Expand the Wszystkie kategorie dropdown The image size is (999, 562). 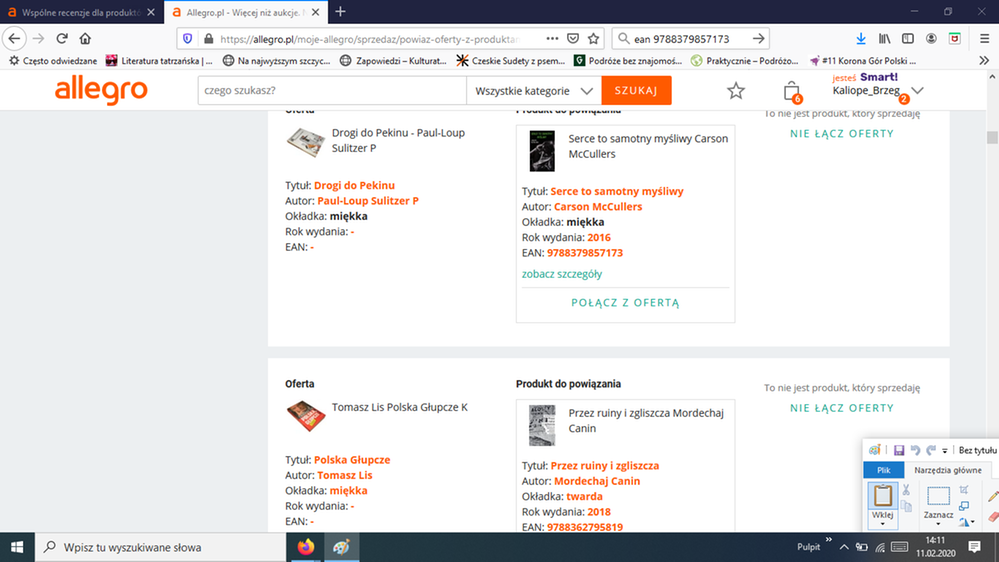coord(534,91)
